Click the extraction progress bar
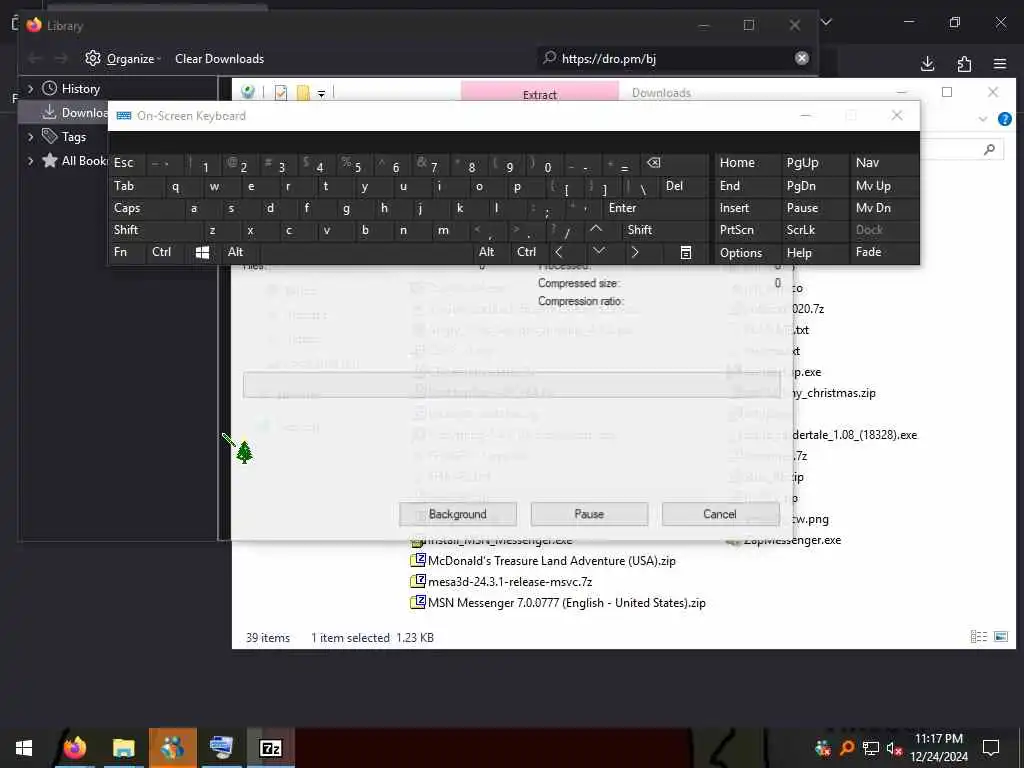Screen dimensions: 1024x768 [512, 385]
